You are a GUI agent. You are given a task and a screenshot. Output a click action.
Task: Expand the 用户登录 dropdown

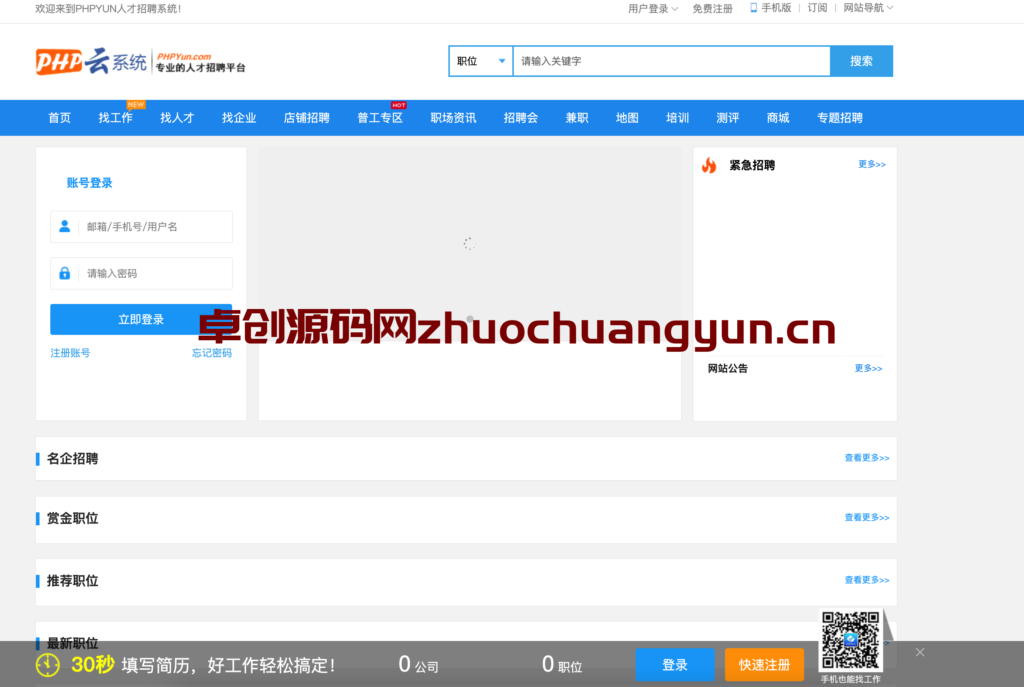[x=652, y=8]
